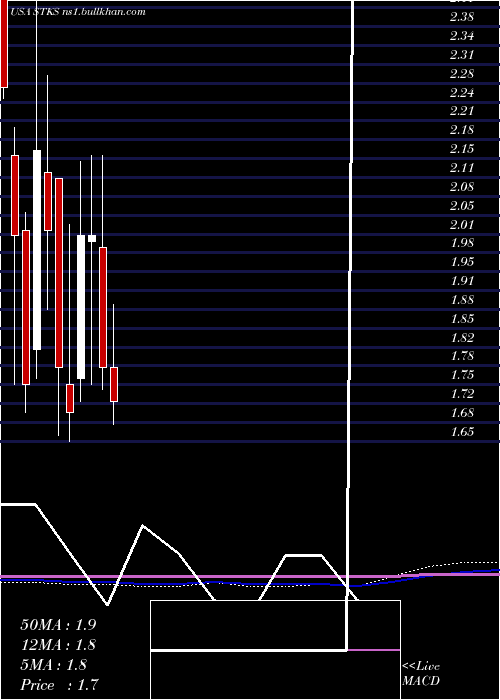Click the 2.21 price axis label

(462, 111)
